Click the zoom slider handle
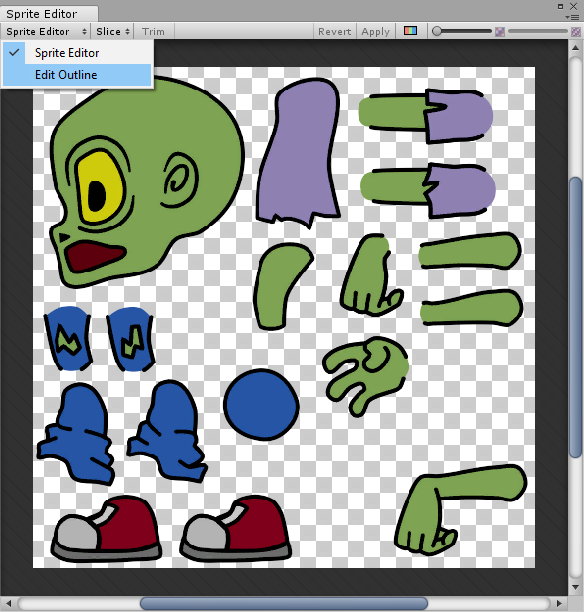 437,31
